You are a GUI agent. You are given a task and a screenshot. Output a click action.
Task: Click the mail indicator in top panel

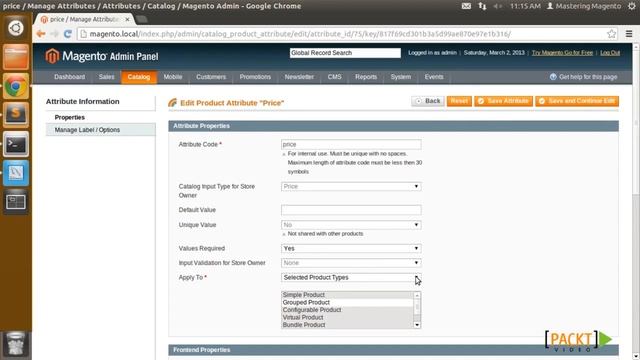[466, 6]
